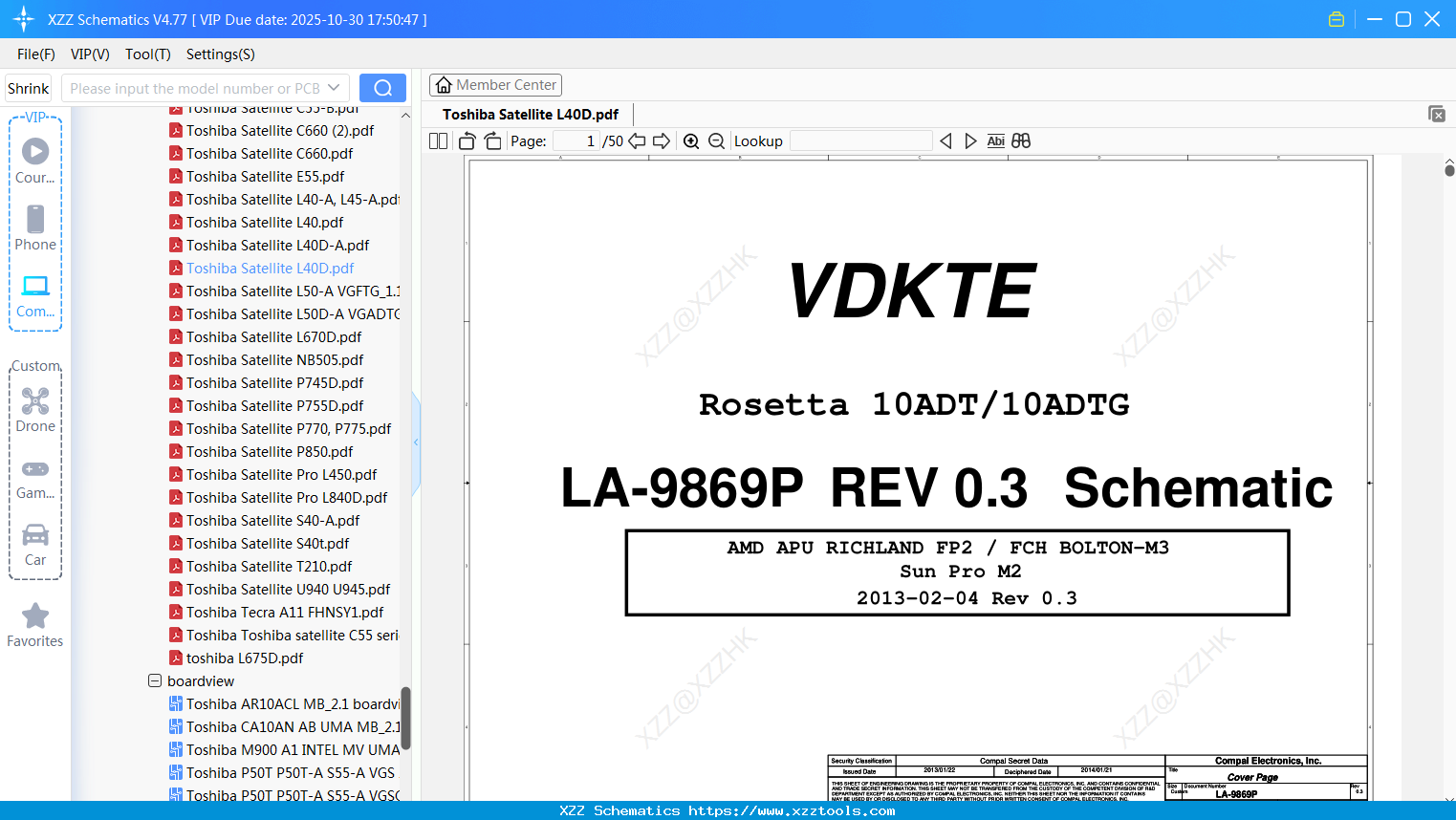This screenshot has height=820, width=1456.
Task: Collapse the left file panel handle
Action: click(416, 442)
